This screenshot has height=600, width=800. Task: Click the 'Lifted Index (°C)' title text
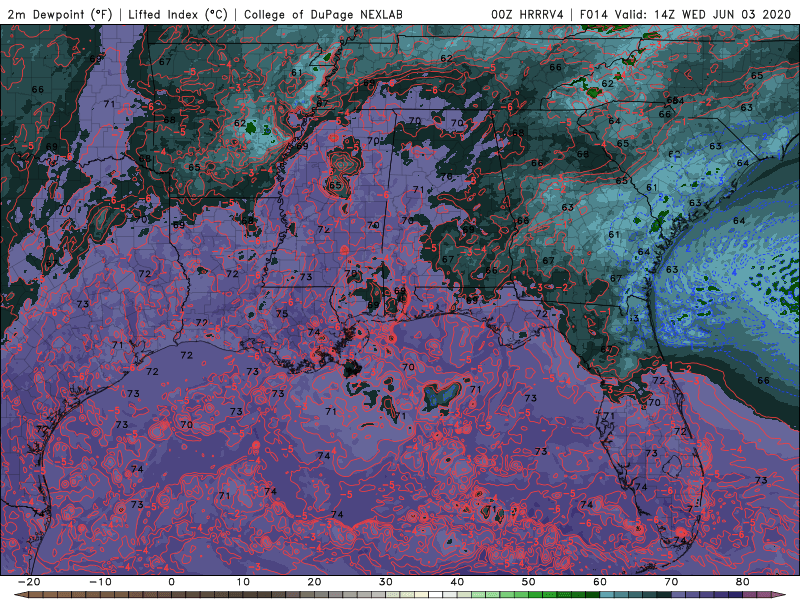pos(178,14)
